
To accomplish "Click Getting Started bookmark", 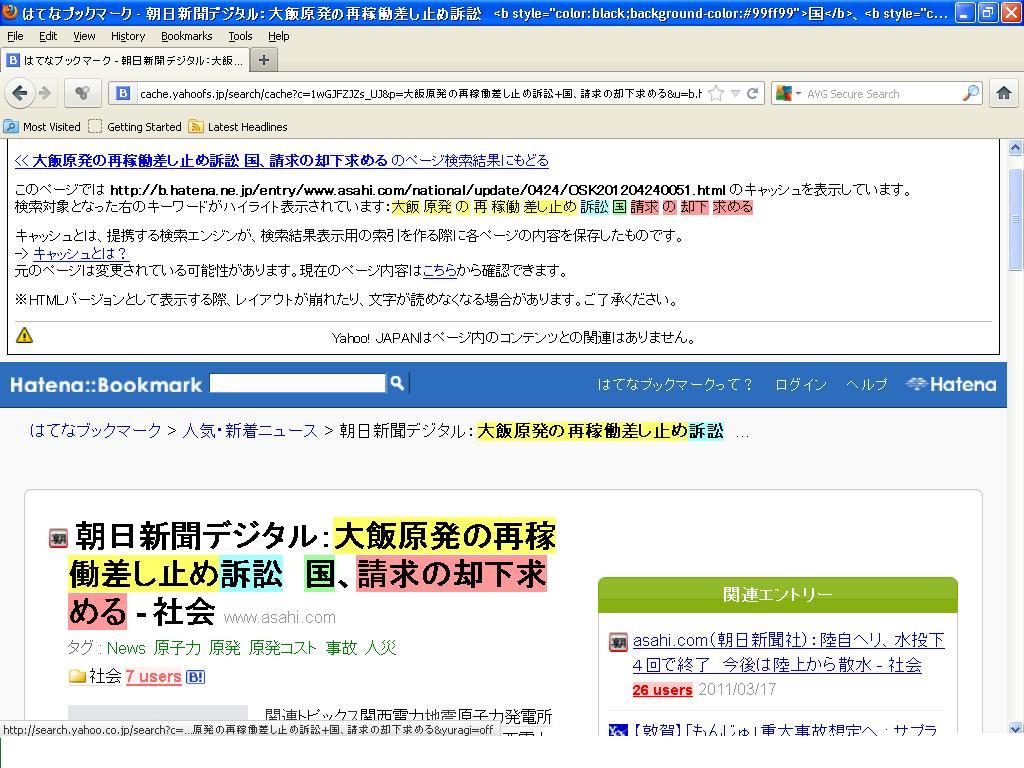I will [x=135, y=127].
